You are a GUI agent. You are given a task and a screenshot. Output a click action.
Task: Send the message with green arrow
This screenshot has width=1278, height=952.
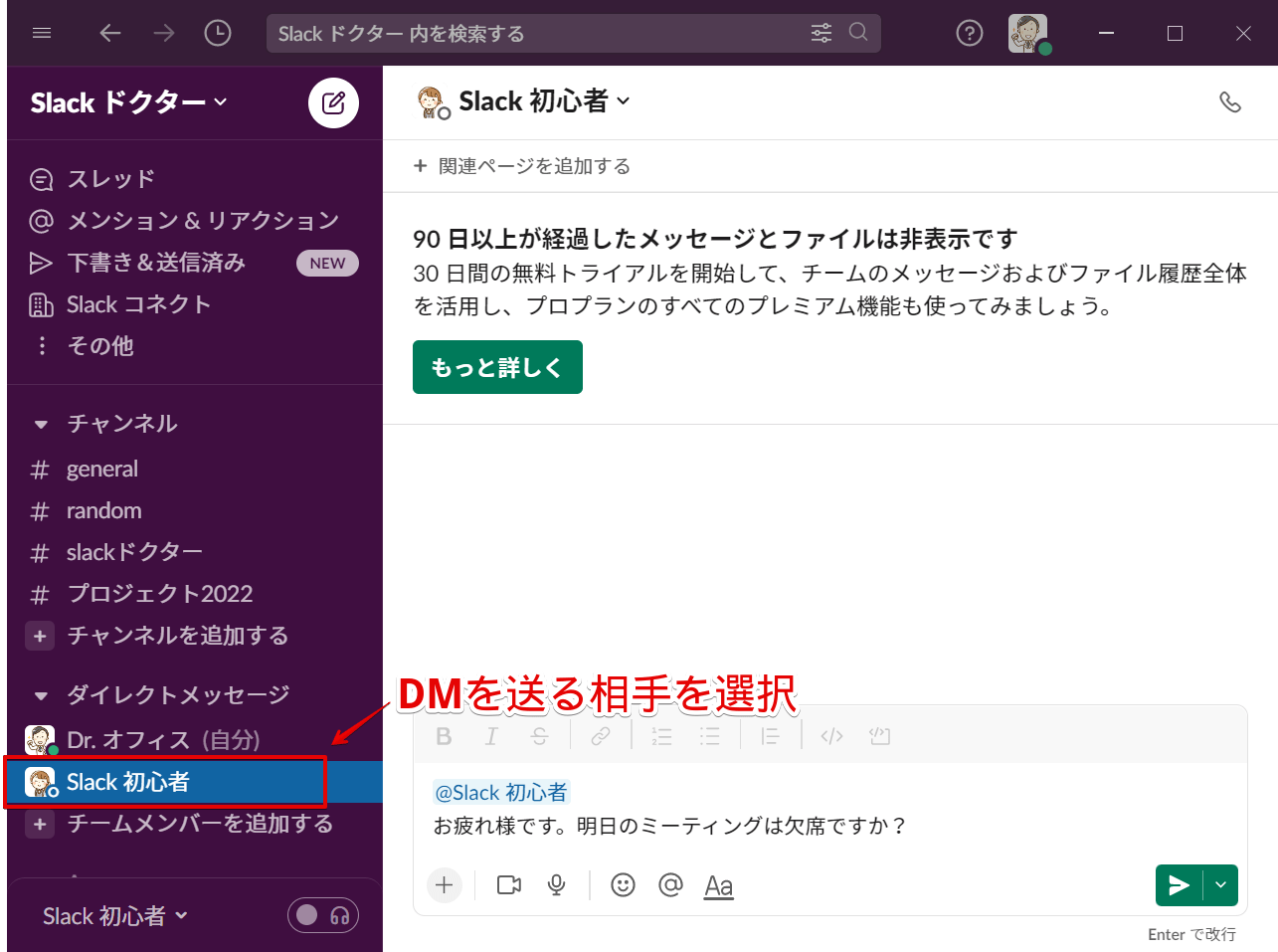[x=1180, y=885]
